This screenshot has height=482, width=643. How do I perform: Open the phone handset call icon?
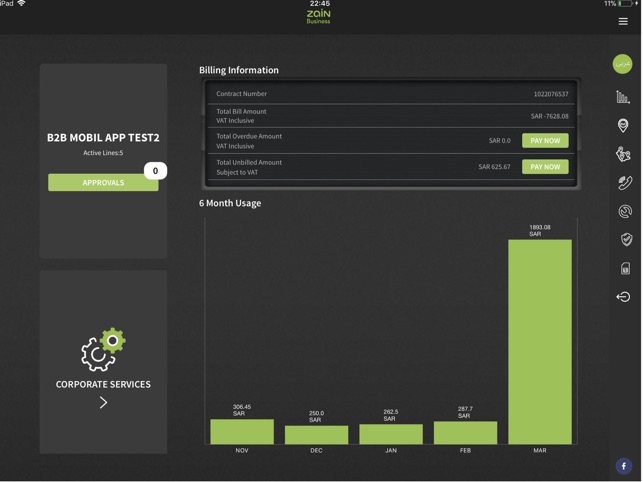pyautogui.click(x=625, y=183)
